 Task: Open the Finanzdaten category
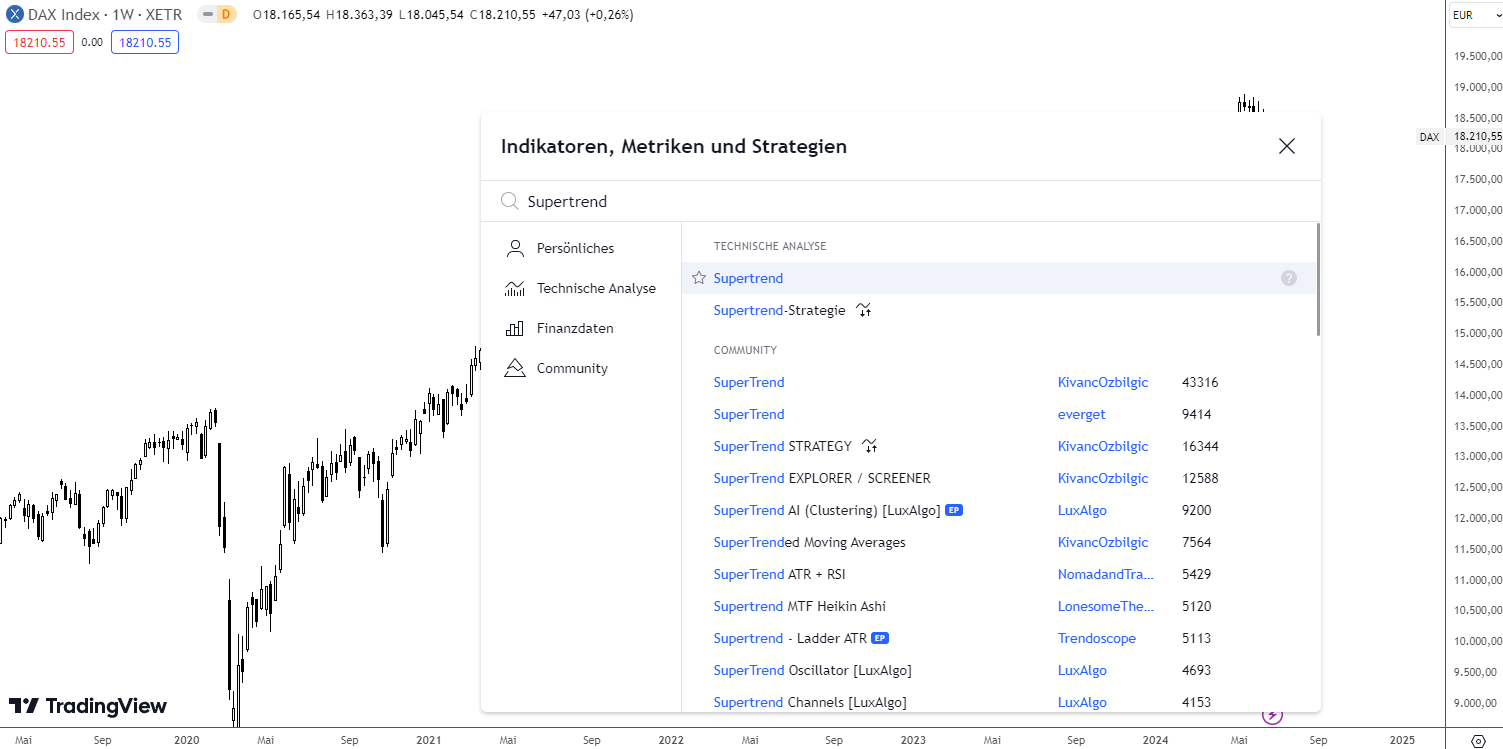[581, 328]
